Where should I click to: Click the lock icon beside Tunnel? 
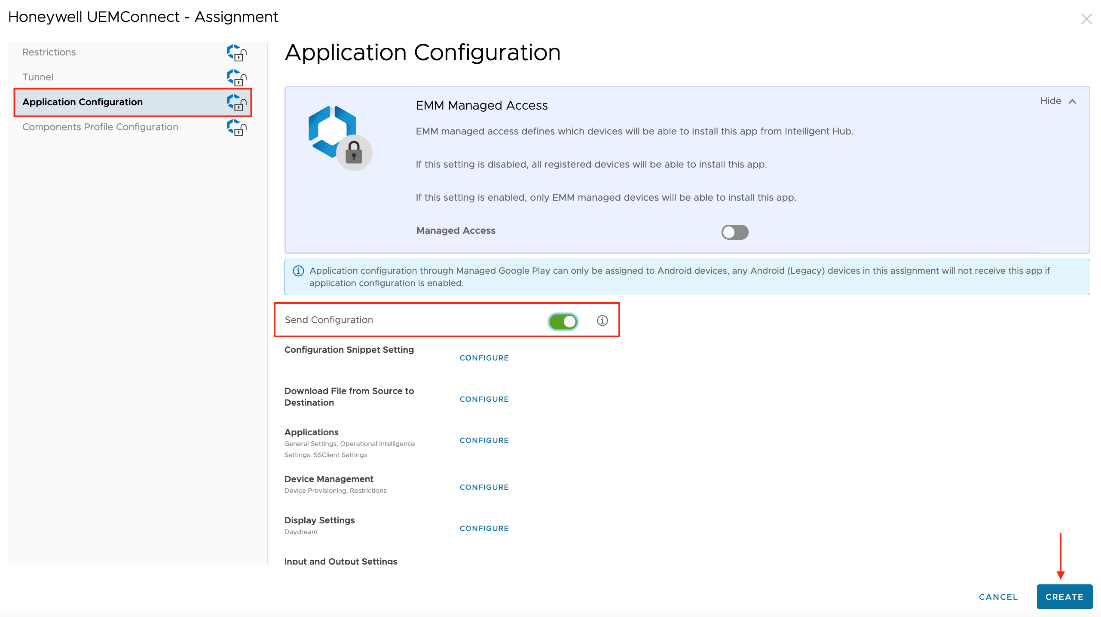click(236, 77)
